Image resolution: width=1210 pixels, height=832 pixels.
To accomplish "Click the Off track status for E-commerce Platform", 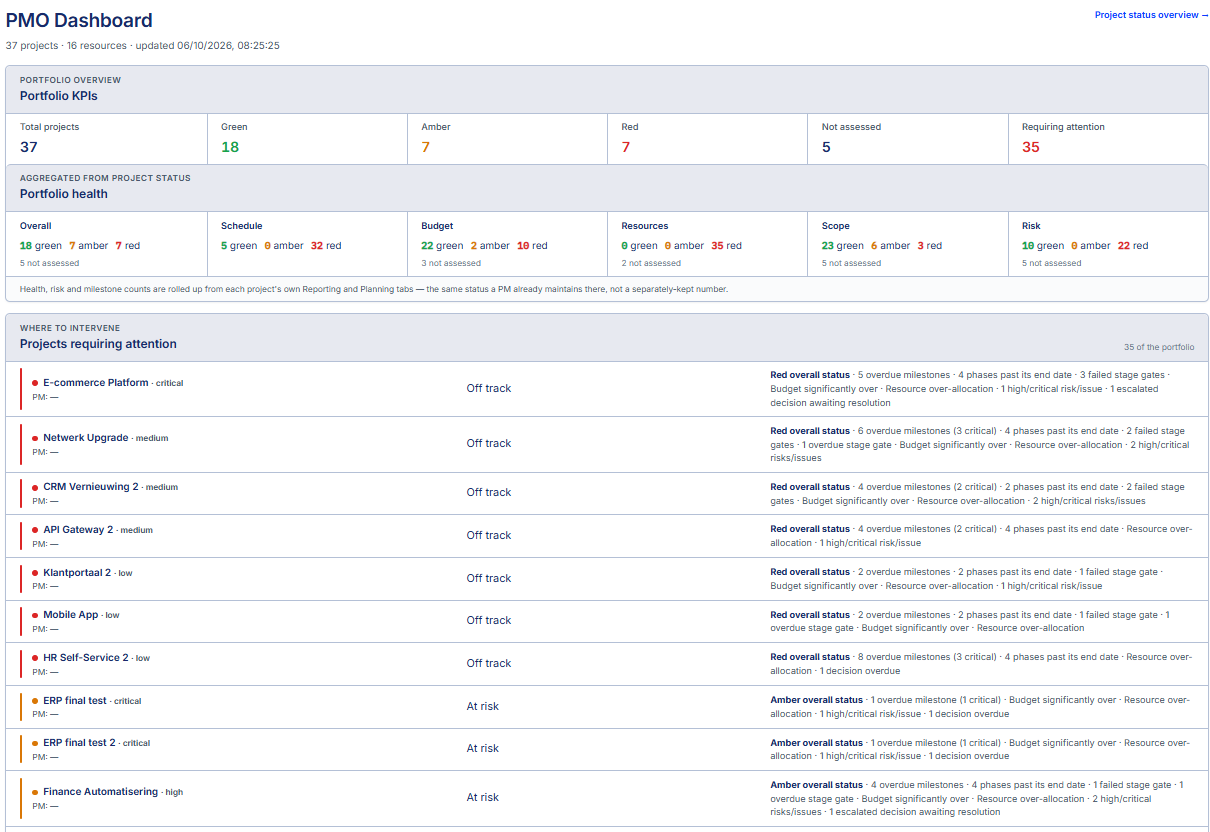I will click(x=489, y=389).
